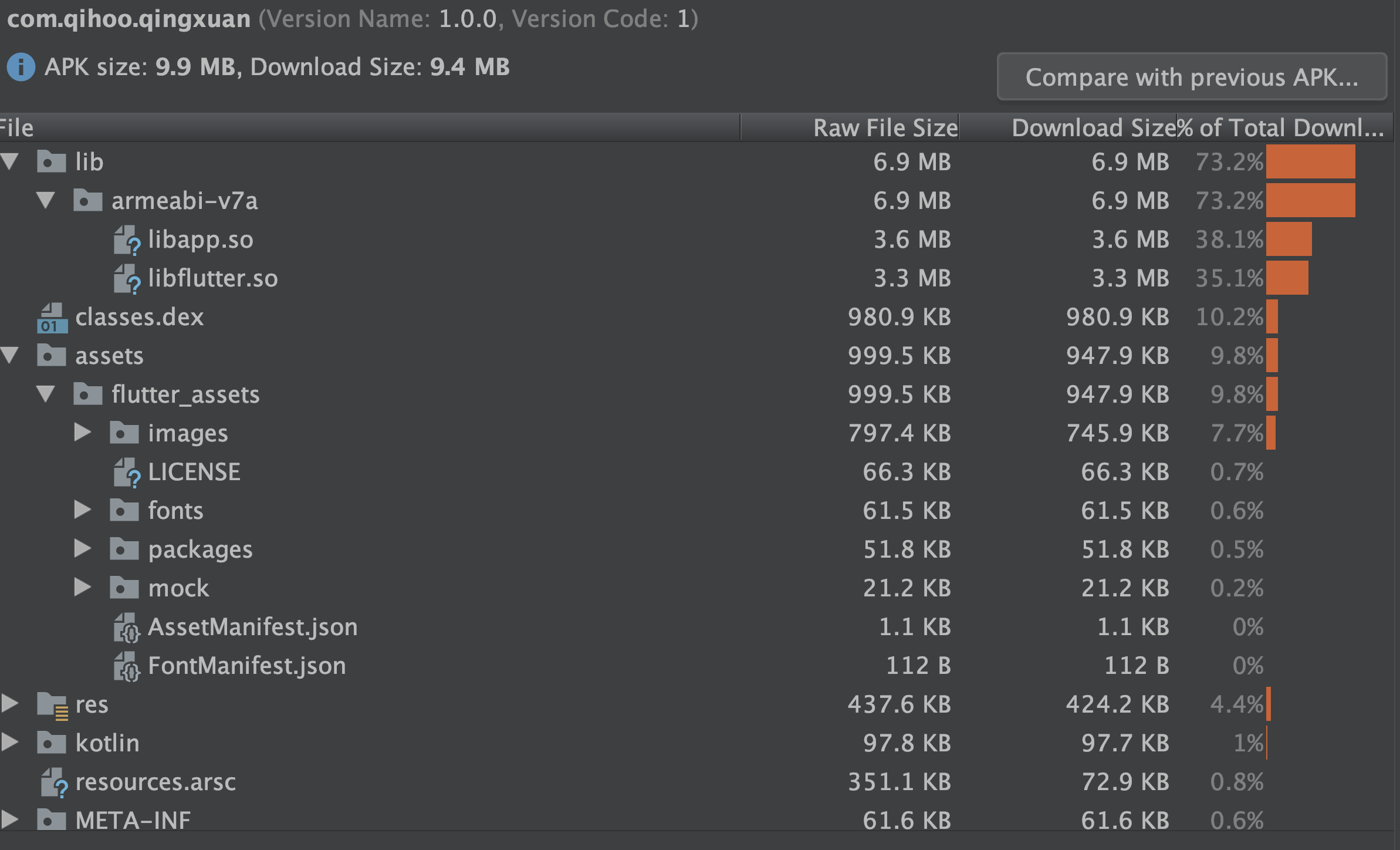Click the 66.3 KB download size of LICENSE

(1125, 472)
